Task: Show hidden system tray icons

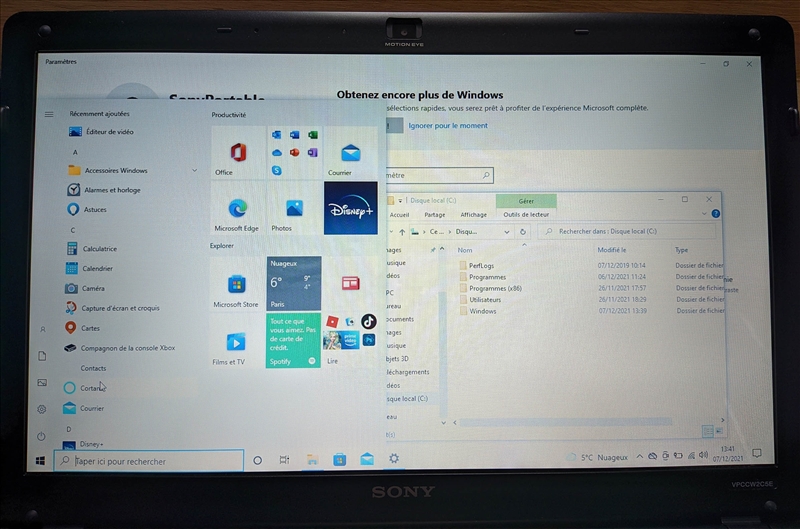Action: [639, 457]
